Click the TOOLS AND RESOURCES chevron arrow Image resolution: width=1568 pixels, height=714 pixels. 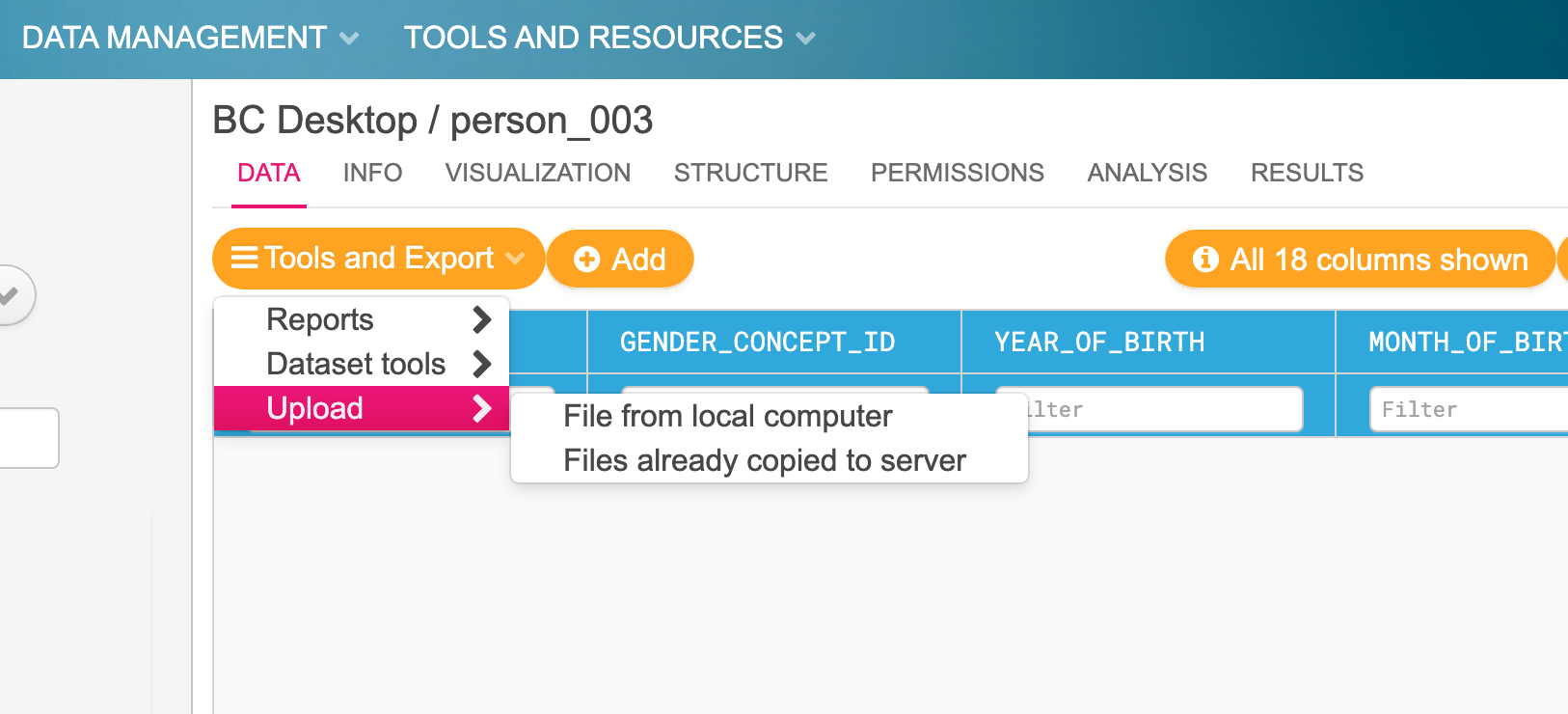pos(806,39)
